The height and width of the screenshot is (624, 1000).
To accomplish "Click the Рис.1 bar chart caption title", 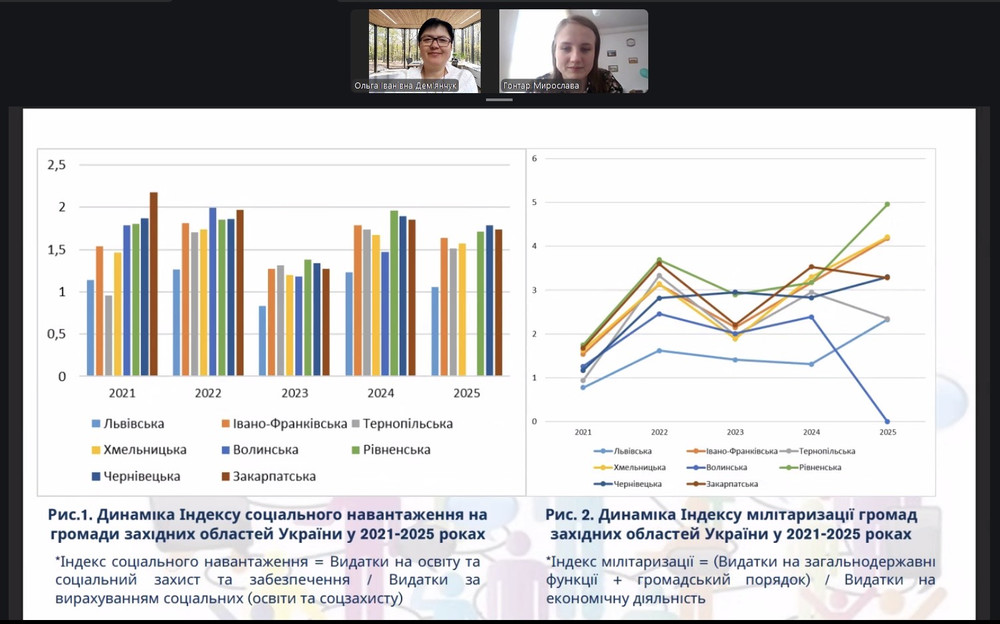I will (x=268, y=524).
